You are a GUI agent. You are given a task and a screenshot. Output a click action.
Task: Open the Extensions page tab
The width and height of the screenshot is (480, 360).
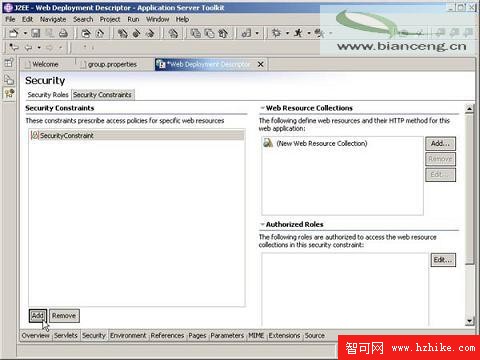[284, 335]
